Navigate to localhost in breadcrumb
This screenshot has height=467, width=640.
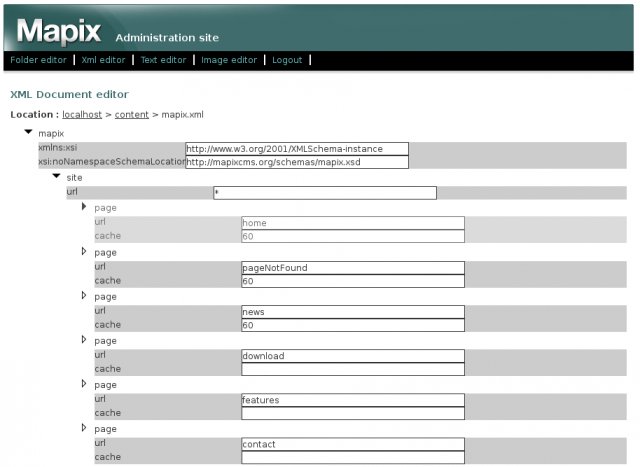pos(82,115)
